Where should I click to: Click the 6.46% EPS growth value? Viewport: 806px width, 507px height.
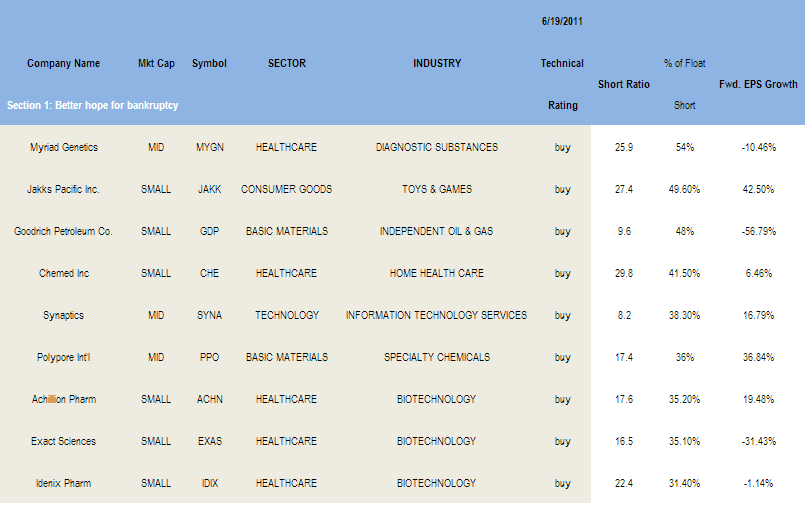(759, 273)
